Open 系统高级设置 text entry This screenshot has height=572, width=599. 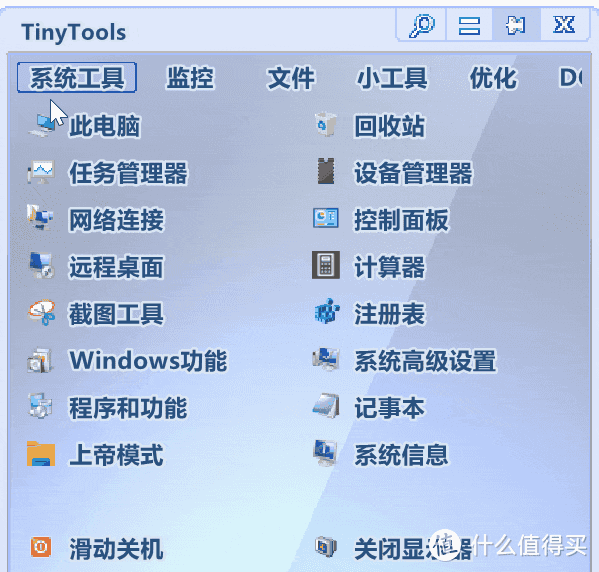point(425,361)
